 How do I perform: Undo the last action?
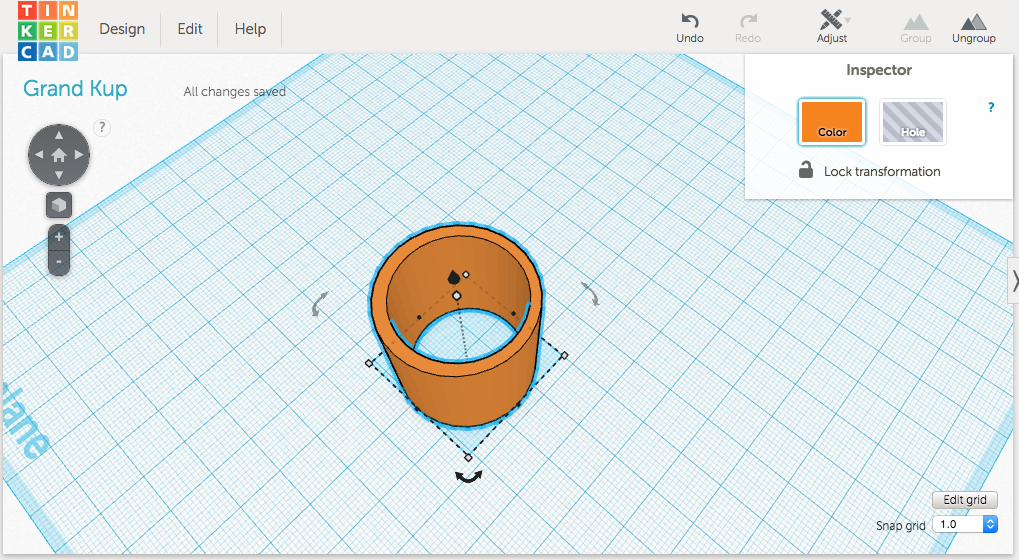(690, 29)
